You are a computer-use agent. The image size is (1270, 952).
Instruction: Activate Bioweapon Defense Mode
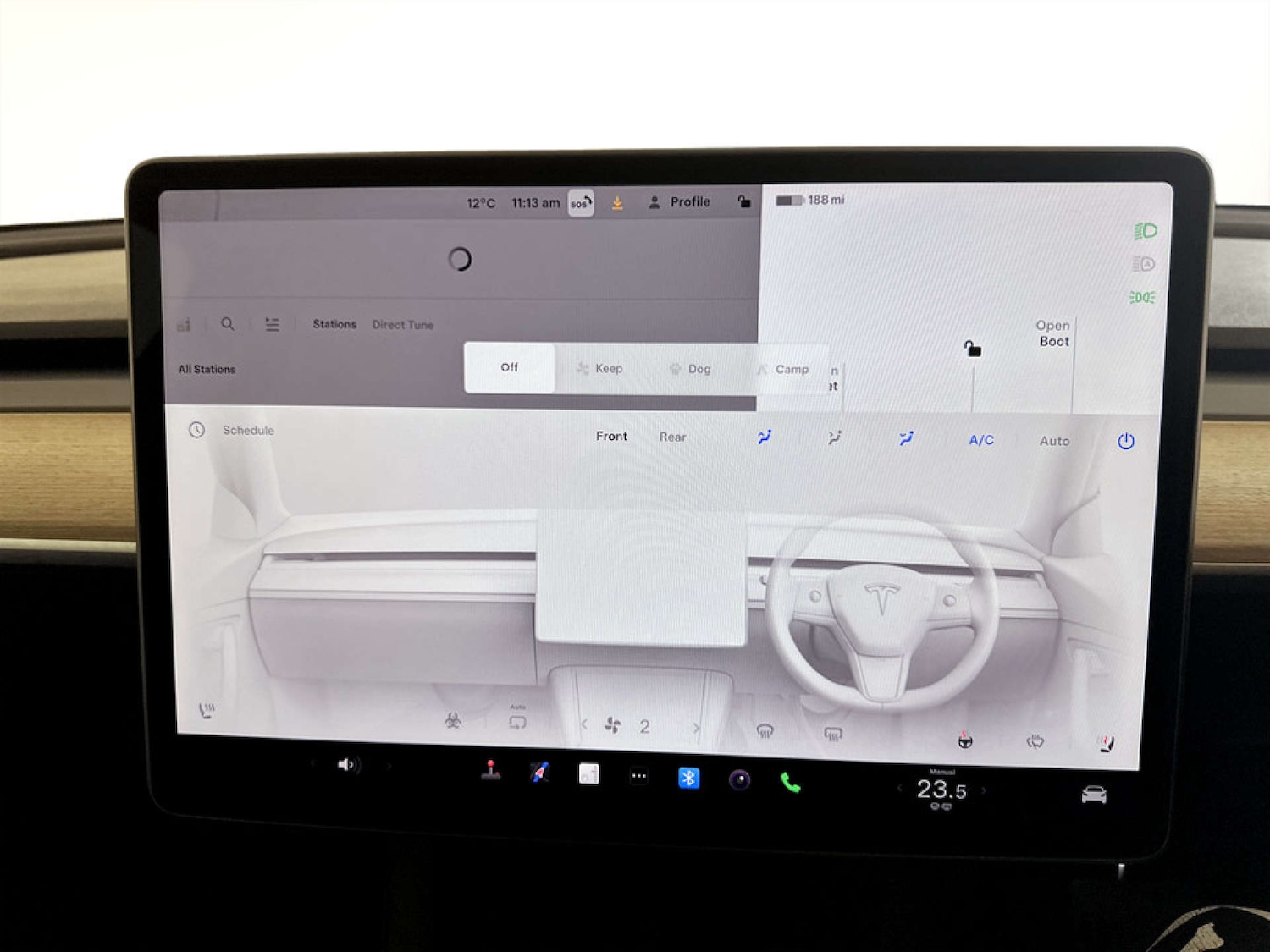click(x=453, y=720)
